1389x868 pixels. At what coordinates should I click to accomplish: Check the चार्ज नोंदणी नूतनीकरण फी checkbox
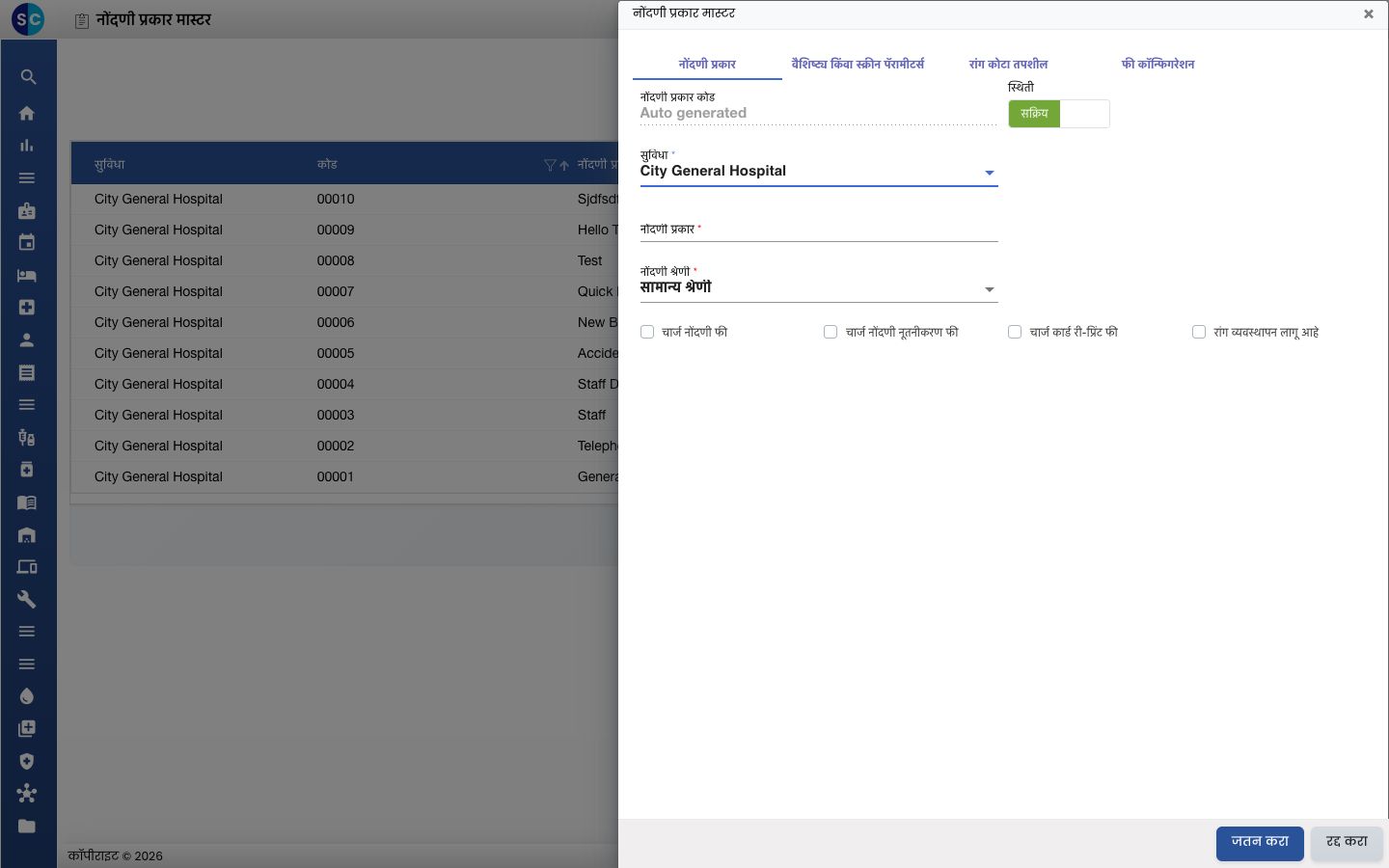[x=831, y=332]
